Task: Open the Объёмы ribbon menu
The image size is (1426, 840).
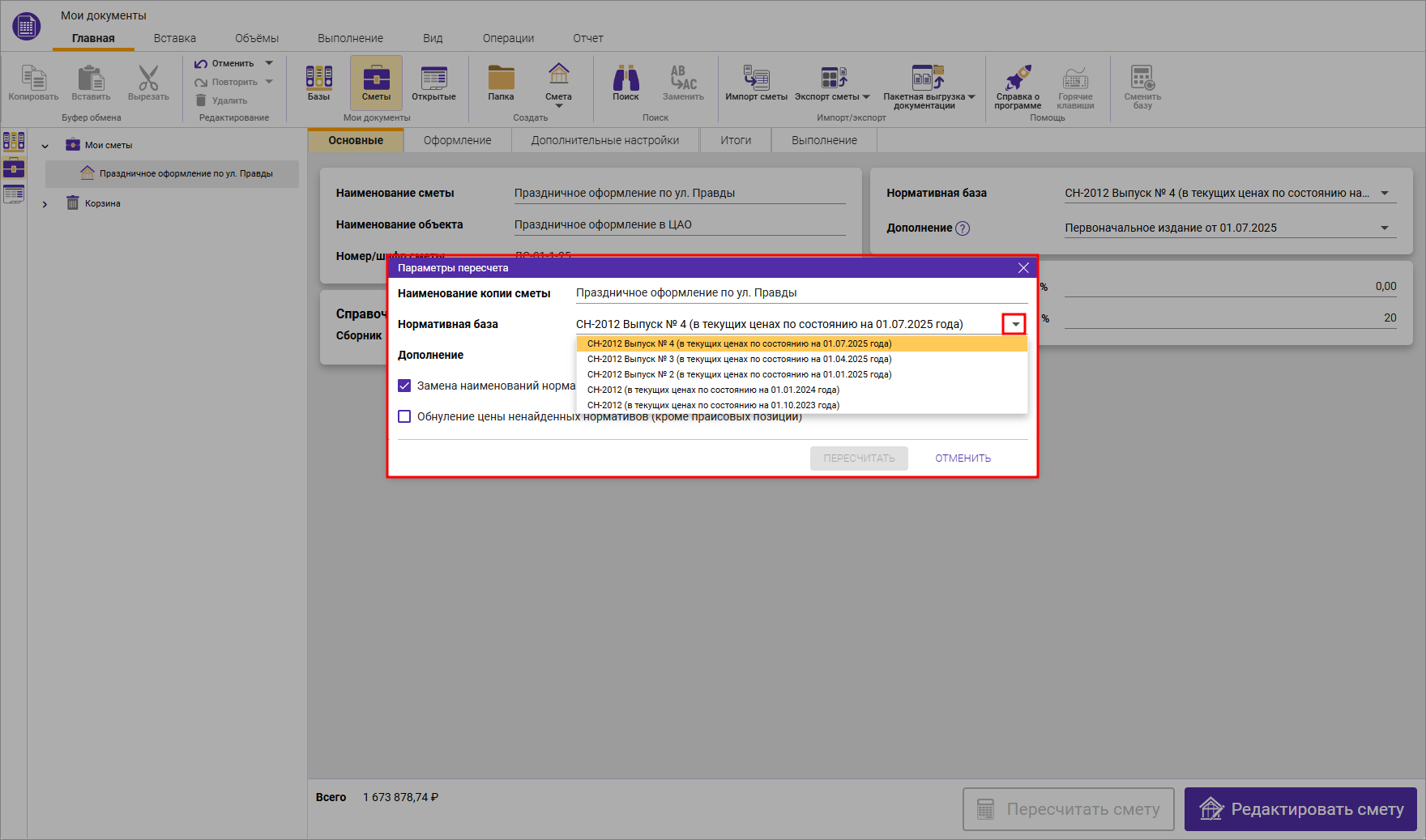Action: [256, 38]
